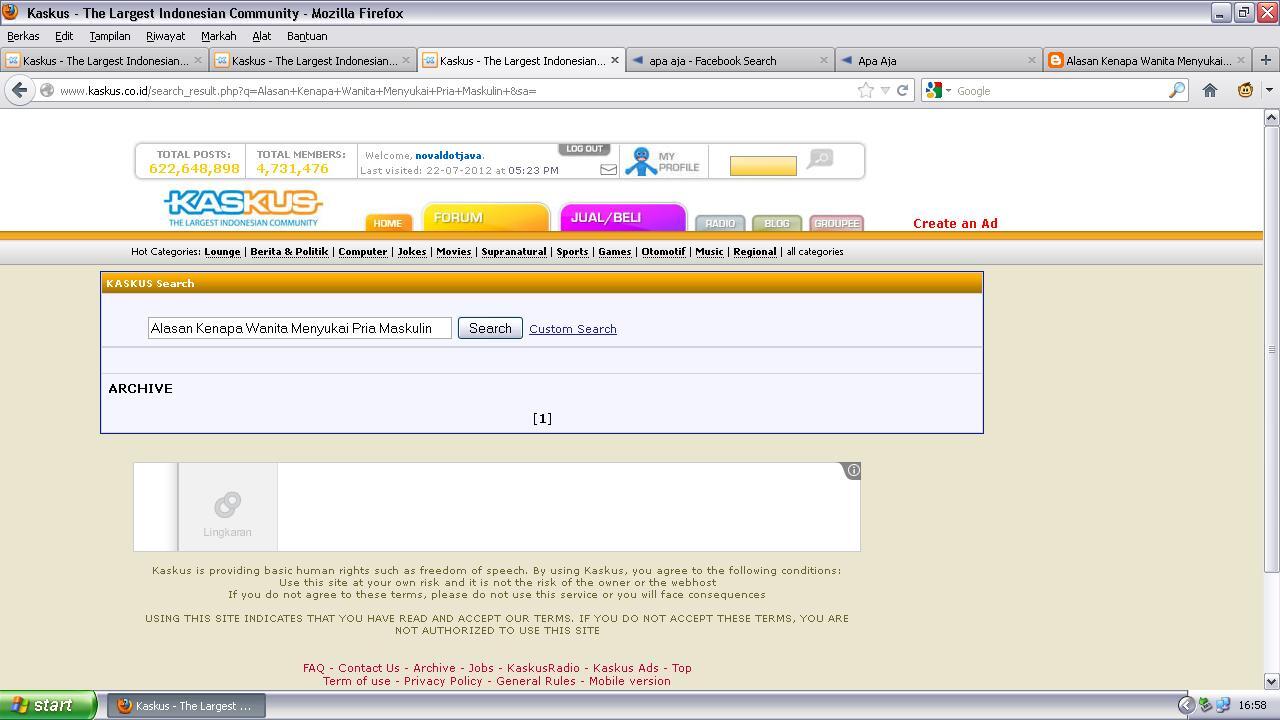The height and width of the screenshot is (720, 1280).
Task: Open the Google search engine selector
Action: coord(938,90)
